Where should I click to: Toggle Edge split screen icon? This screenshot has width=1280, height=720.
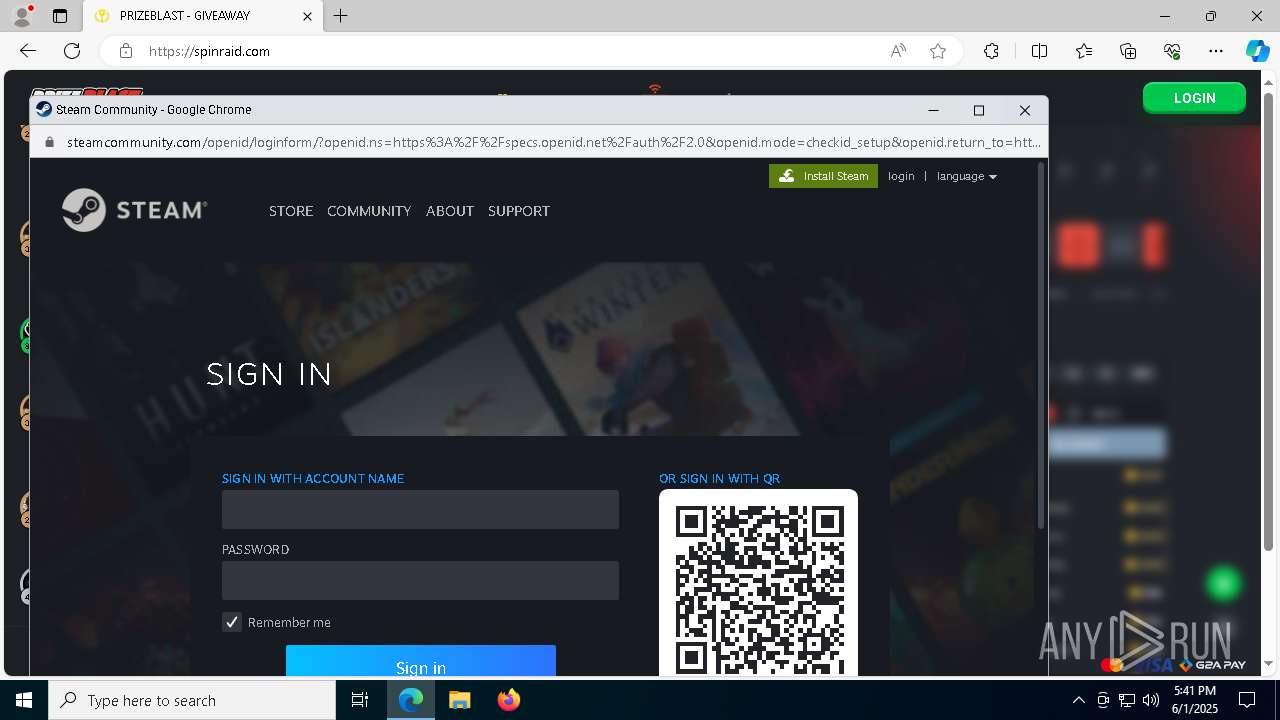(x=1039, y=51)
